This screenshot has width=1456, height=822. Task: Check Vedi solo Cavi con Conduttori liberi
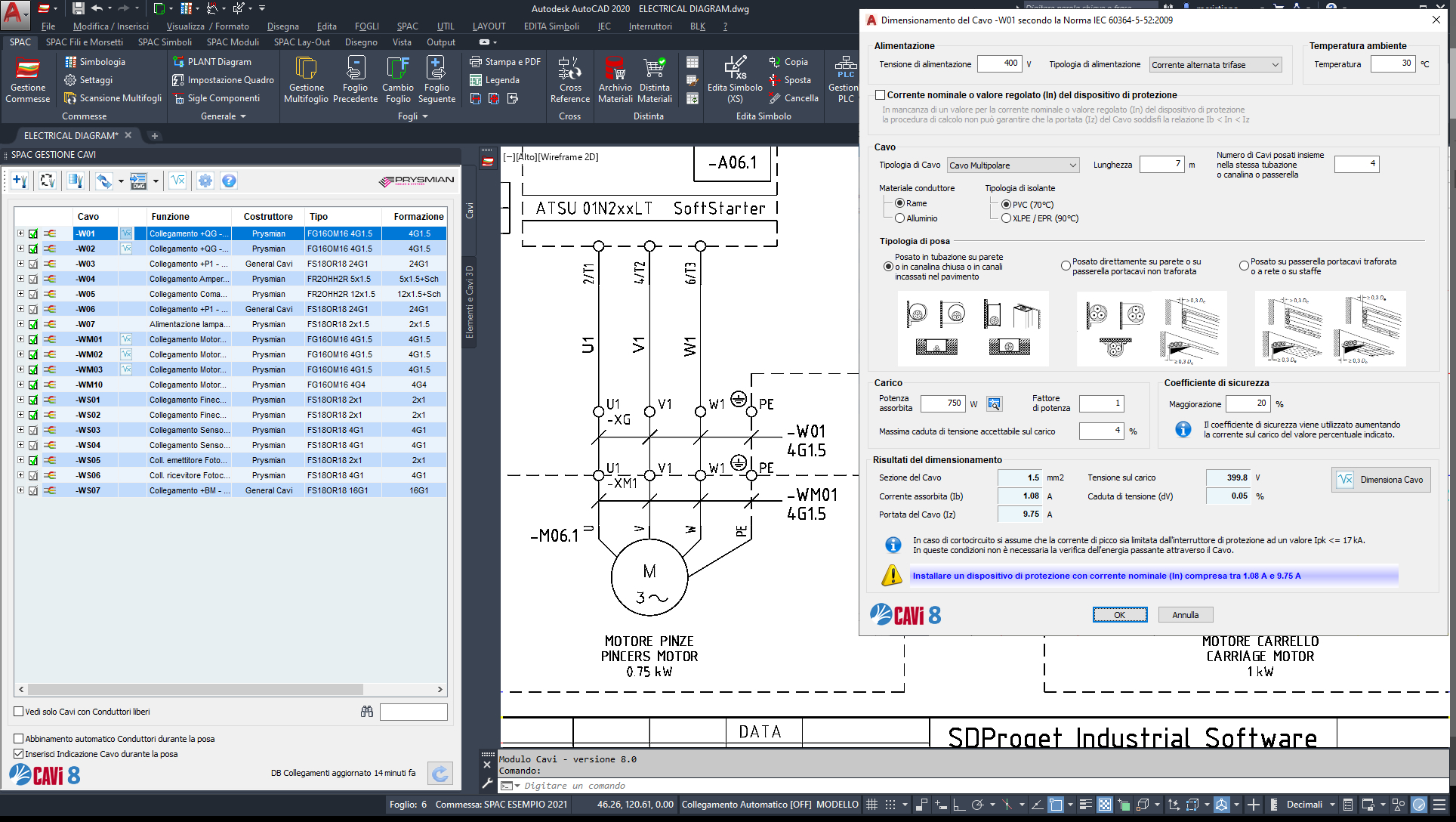coord(19,712)
